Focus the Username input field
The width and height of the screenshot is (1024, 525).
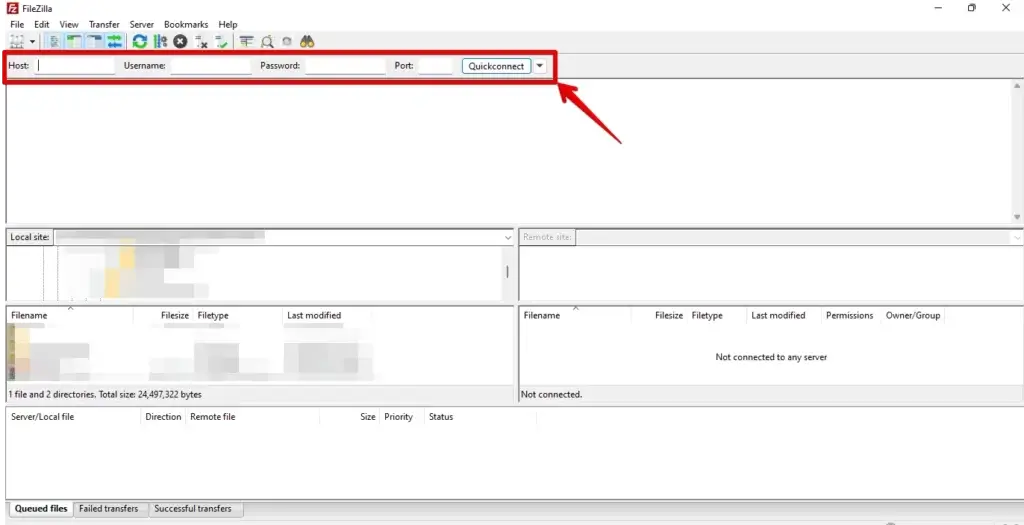tap(210, 66)
